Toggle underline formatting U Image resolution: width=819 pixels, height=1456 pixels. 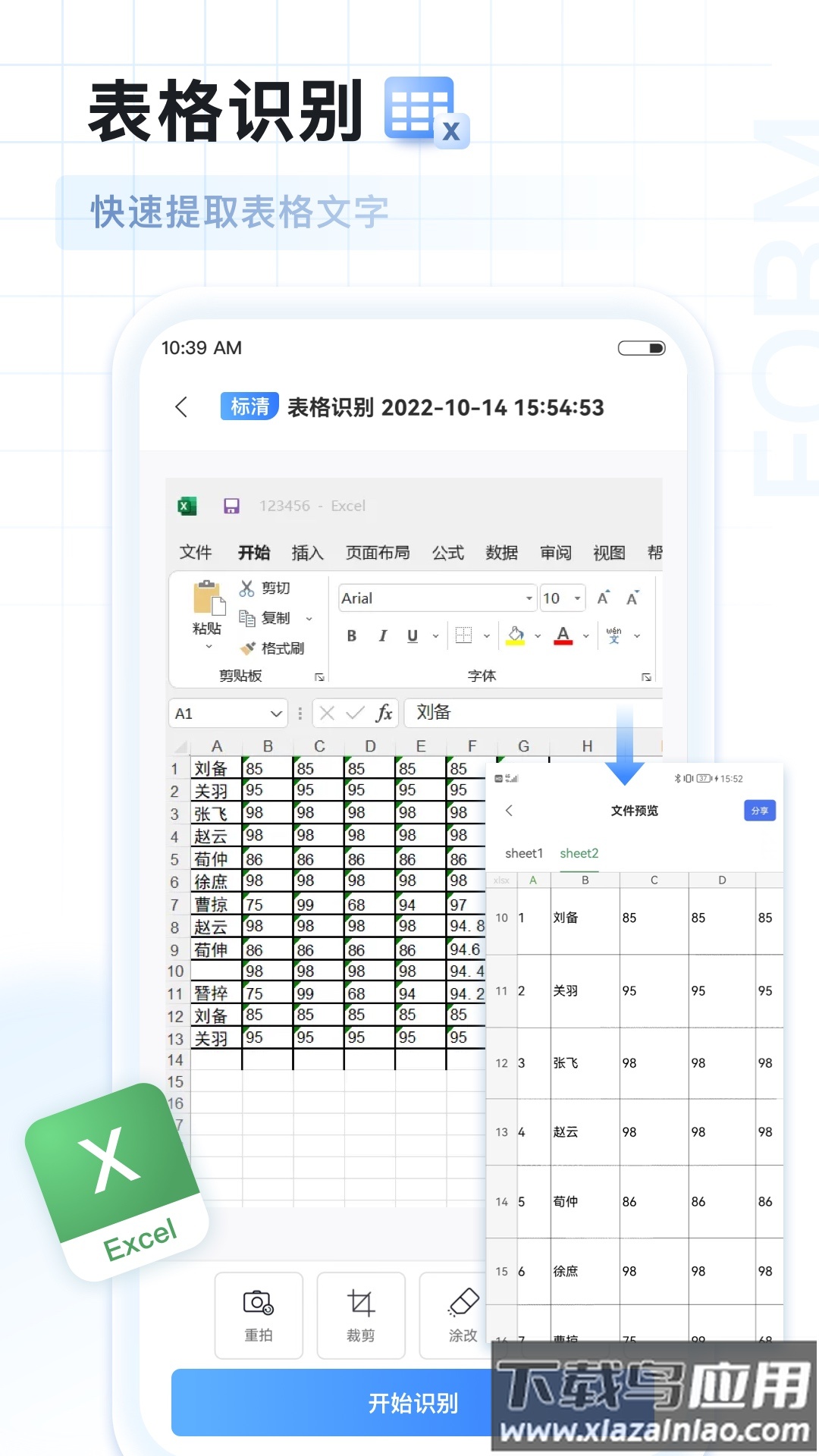click(413, 636)
